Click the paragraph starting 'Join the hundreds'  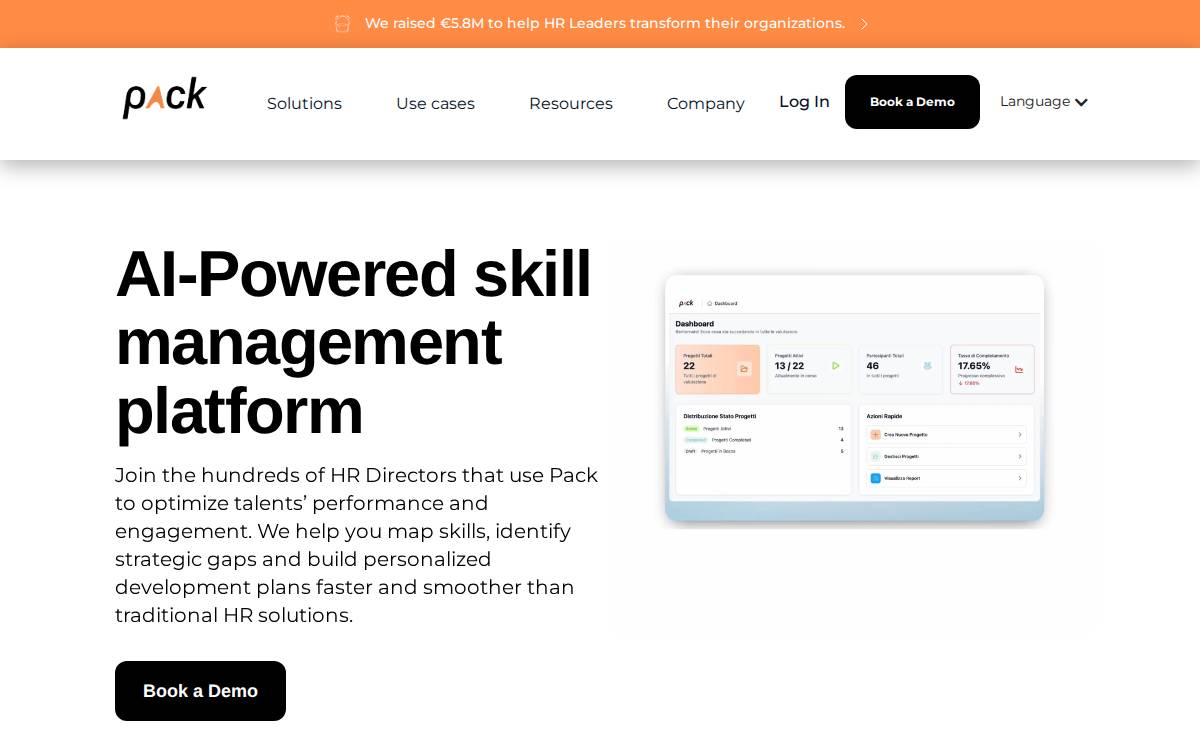[x=357, y=545]
